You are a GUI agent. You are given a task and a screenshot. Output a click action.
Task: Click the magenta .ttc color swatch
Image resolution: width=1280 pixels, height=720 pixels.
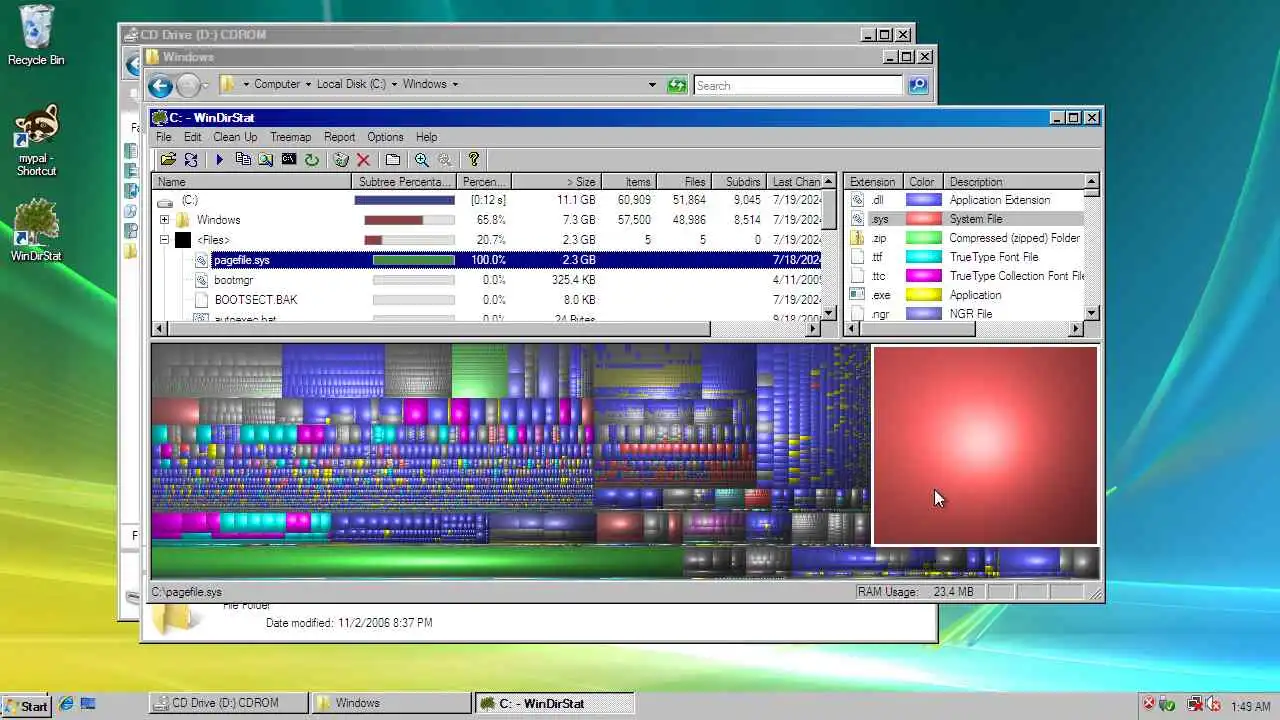(923, 276)
